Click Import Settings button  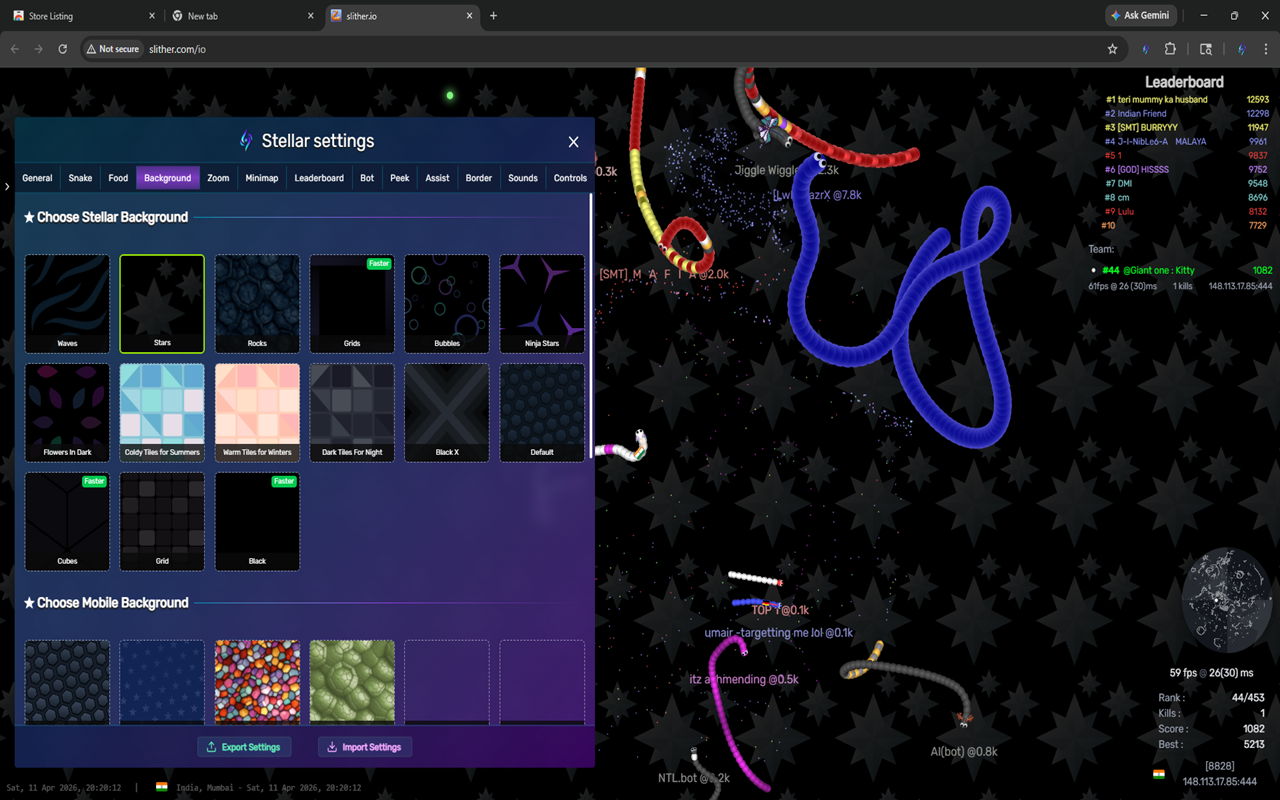[x=365, y=747]
